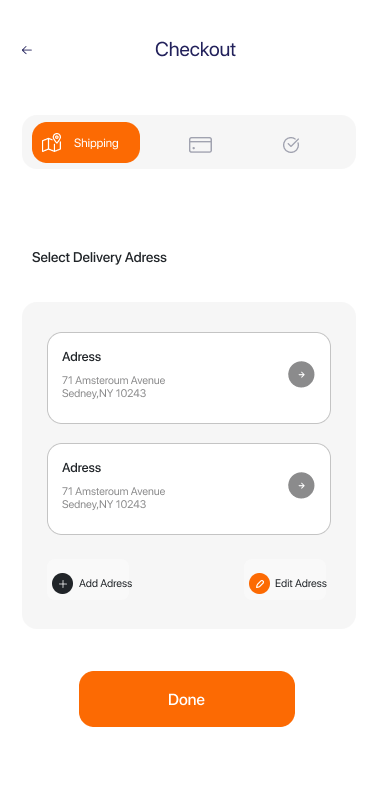Click the Adress title in first card
Screen dimensions: 375x812
point(82,357)
